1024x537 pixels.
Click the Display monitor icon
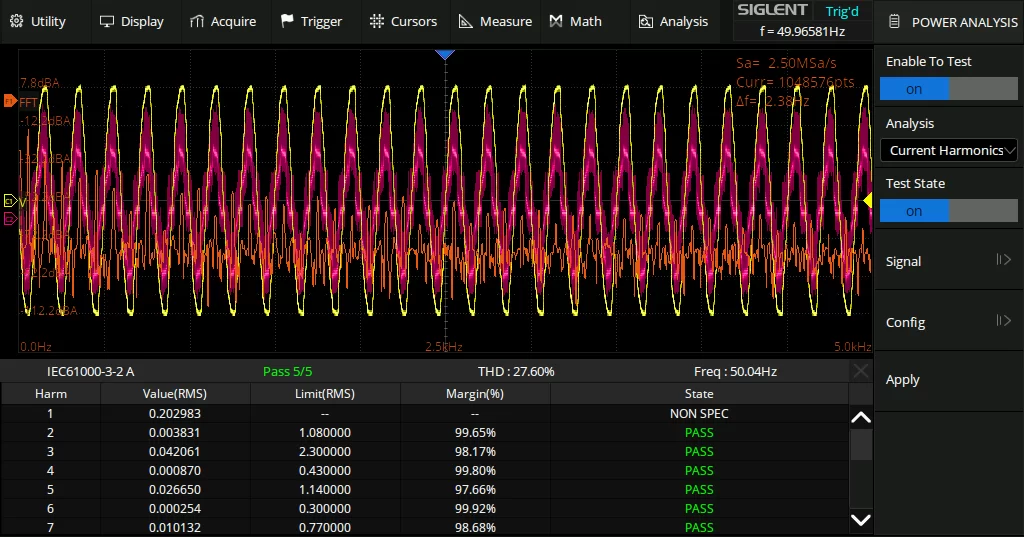pos(107,21)
